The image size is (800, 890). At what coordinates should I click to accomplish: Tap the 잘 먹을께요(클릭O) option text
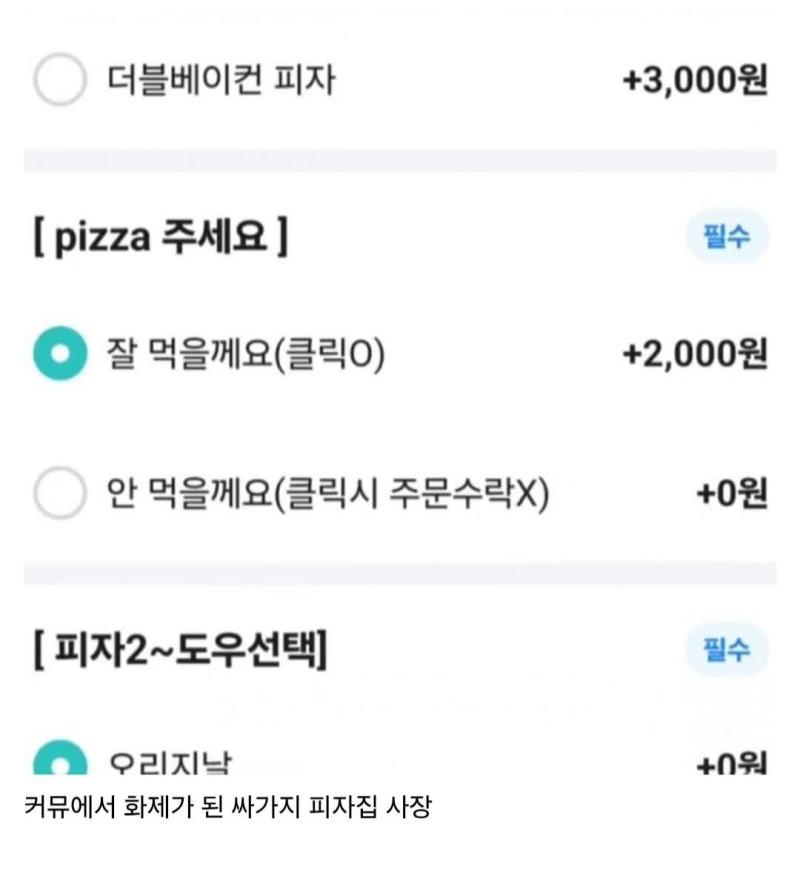tap(245, 353)
